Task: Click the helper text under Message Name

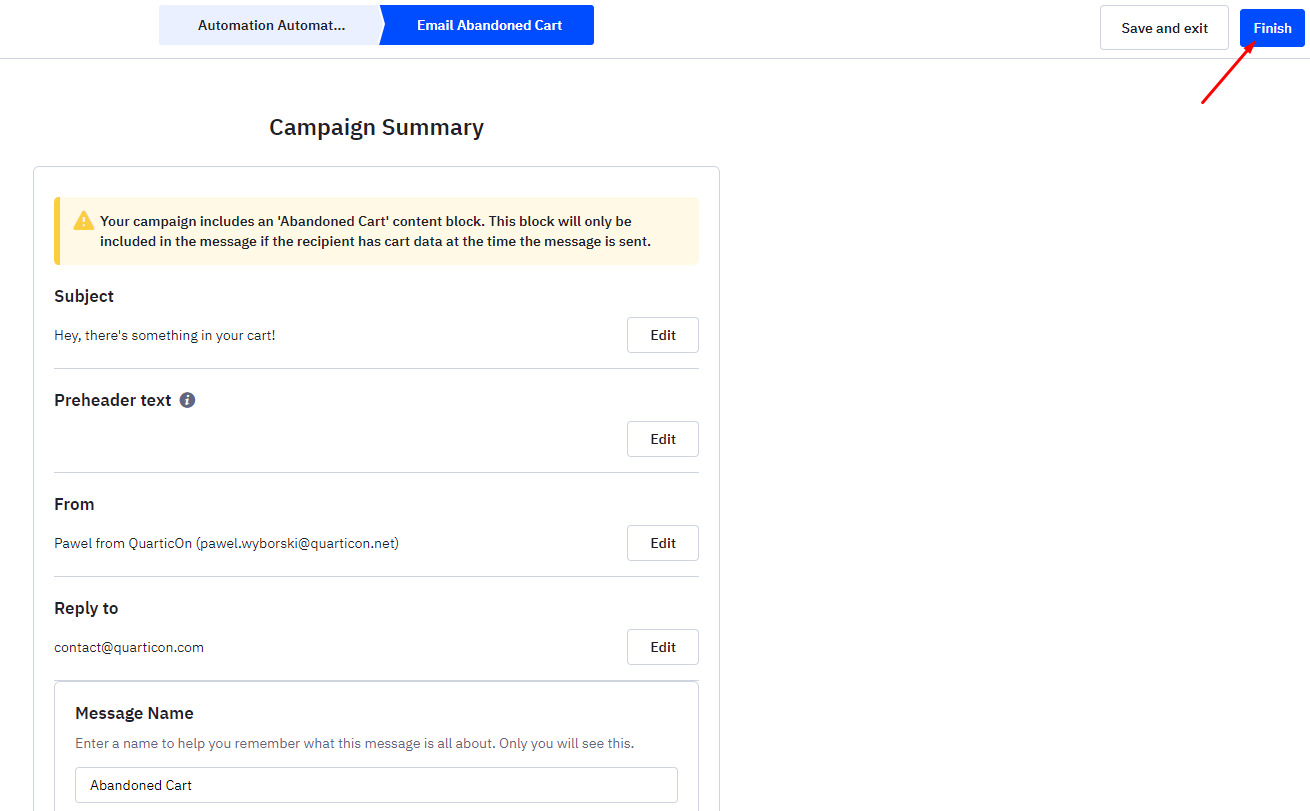Action: point(355,743)
